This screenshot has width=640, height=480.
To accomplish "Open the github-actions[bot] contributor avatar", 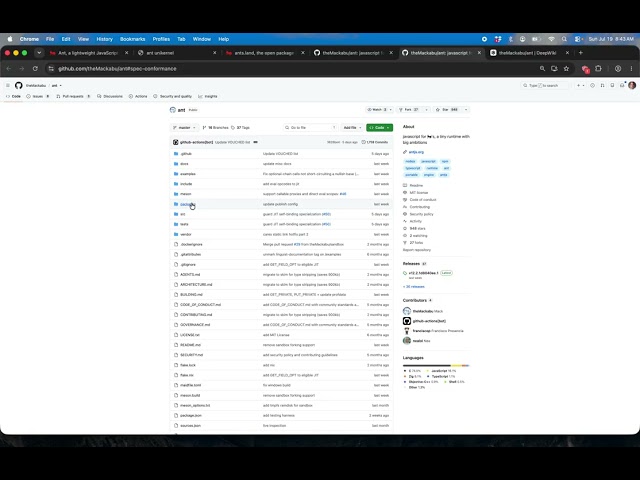I will point(407,321).
